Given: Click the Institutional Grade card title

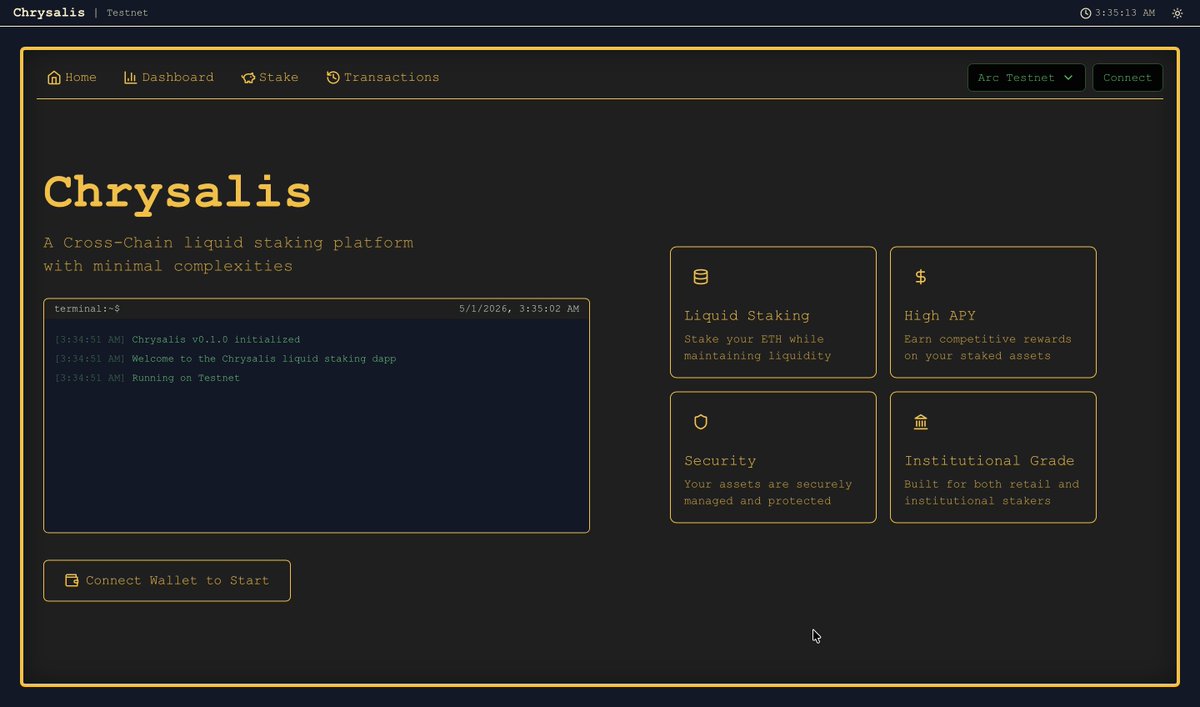Looking at the screenshot, I should click(x=989, y=461).
